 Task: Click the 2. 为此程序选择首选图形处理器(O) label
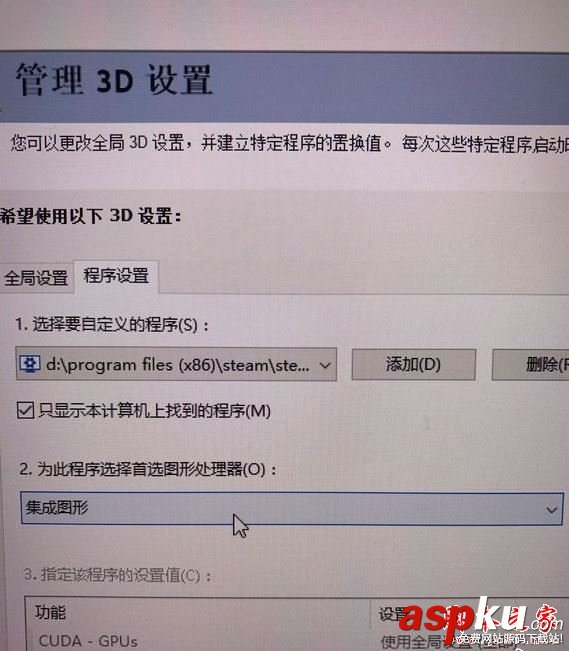tap(147, 469)
